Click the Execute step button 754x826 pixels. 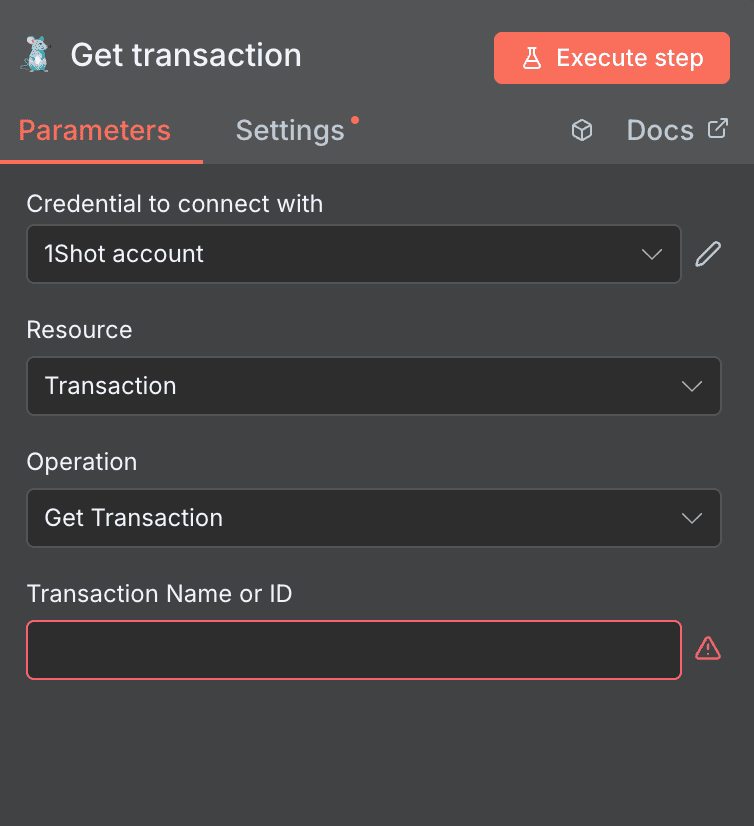[611, 57]
